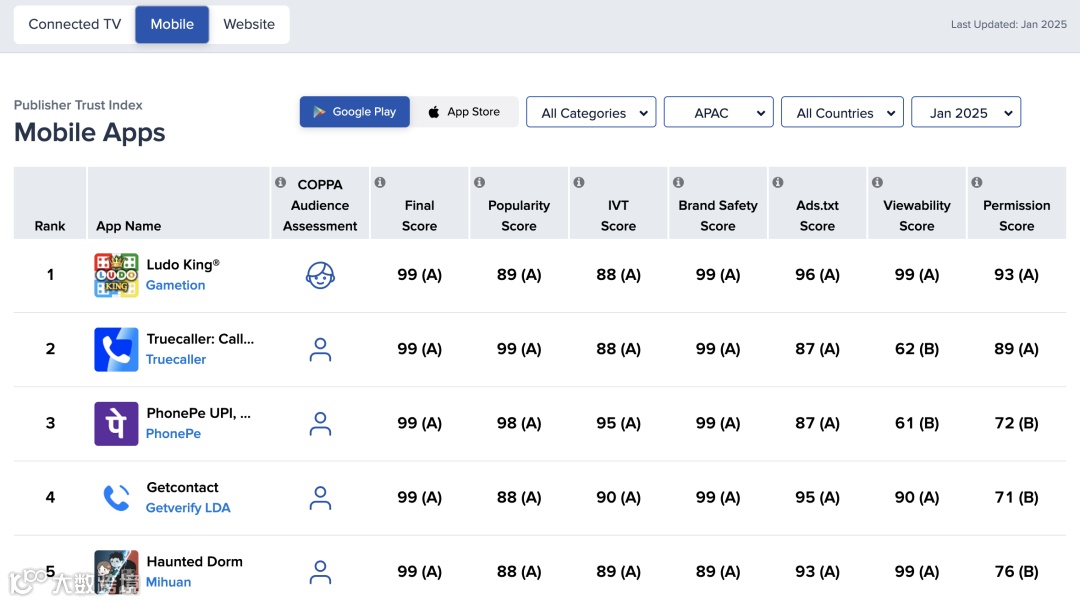Click the child audience icon for Ludo King

click(320, 275)
